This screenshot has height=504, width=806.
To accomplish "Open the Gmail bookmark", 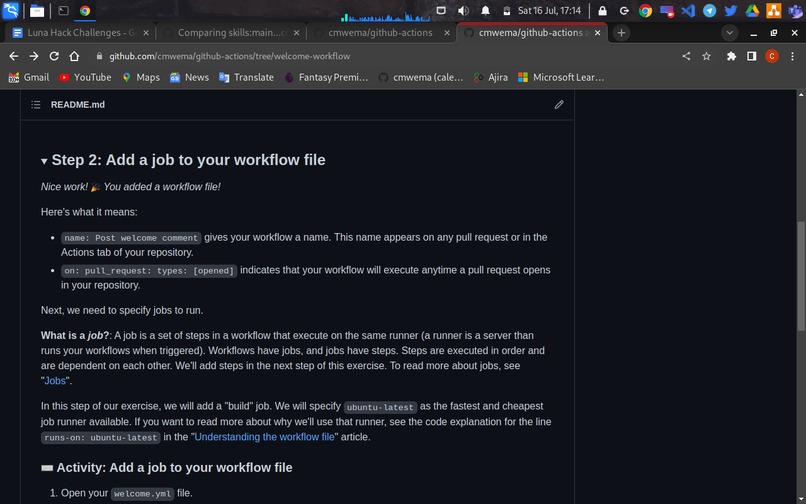I will (x=29, y=77).
